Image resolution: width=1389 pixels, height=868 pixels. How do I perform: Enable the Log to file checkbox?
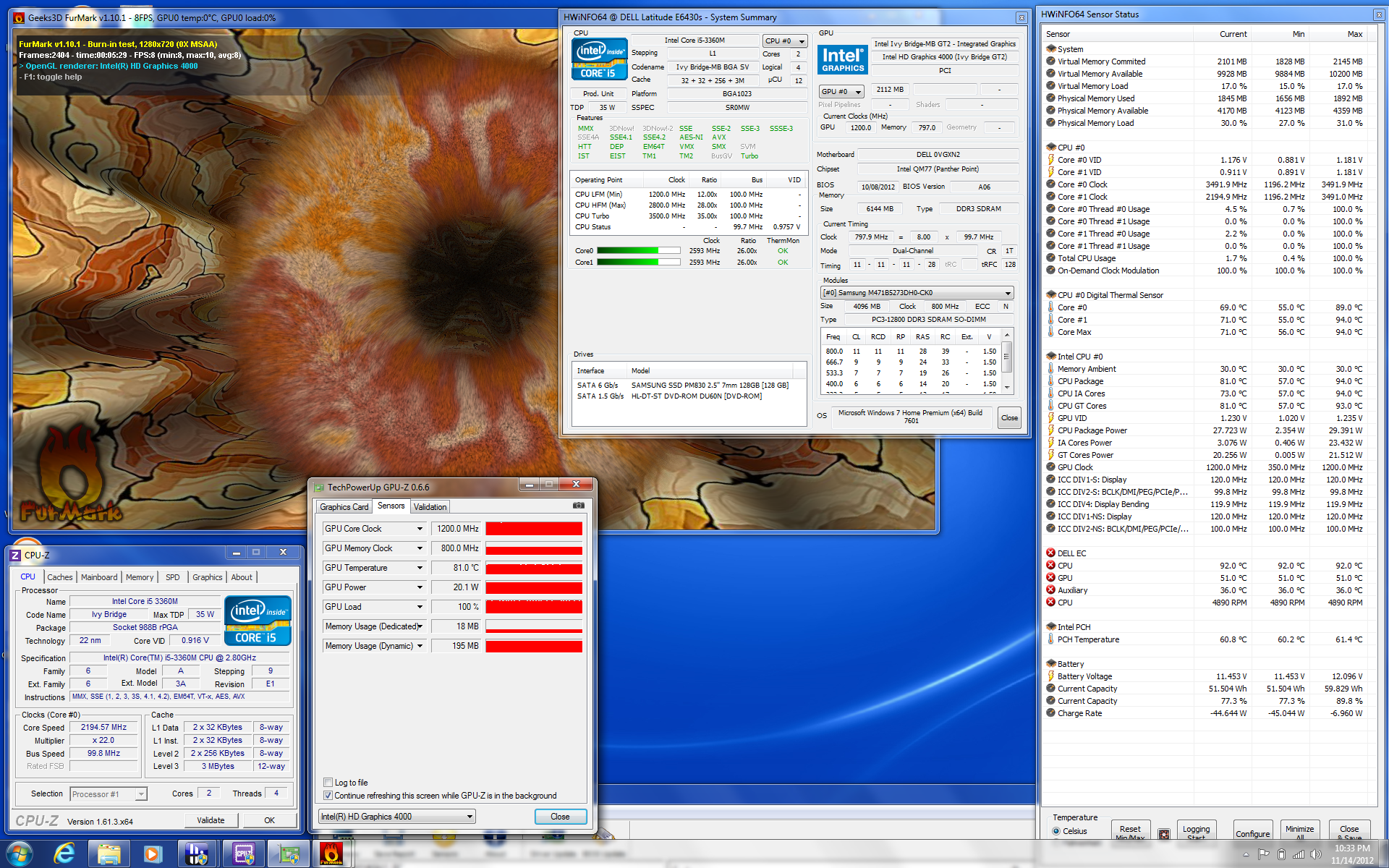tap(328, 783)
